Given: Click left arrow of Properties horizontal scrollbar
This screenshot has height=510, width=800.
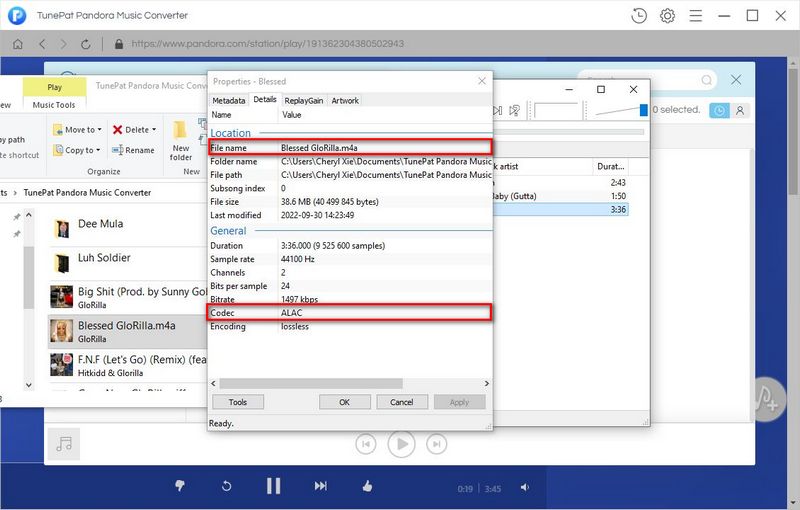Looking at the screenshot, I should point(213,383).
